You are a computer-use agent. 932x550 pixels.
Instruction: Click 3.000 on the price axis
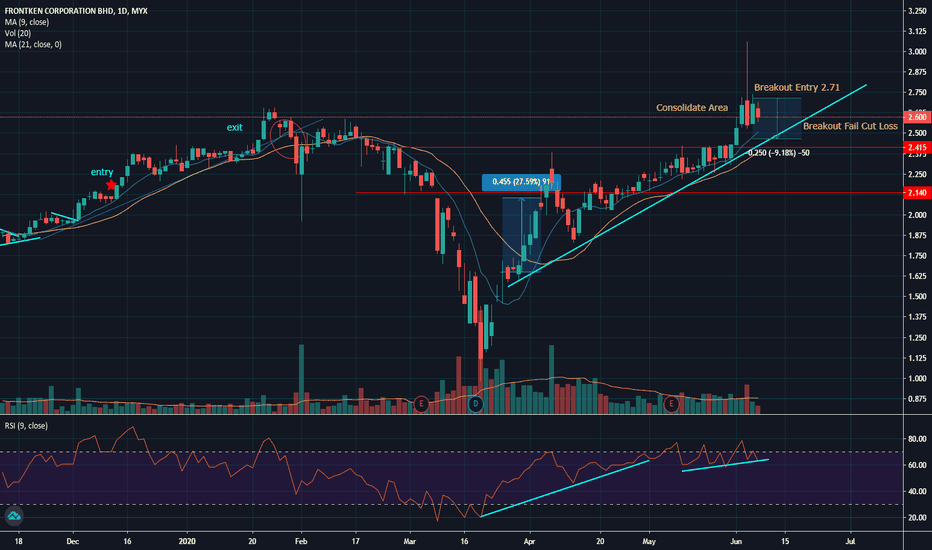[917, 52]
